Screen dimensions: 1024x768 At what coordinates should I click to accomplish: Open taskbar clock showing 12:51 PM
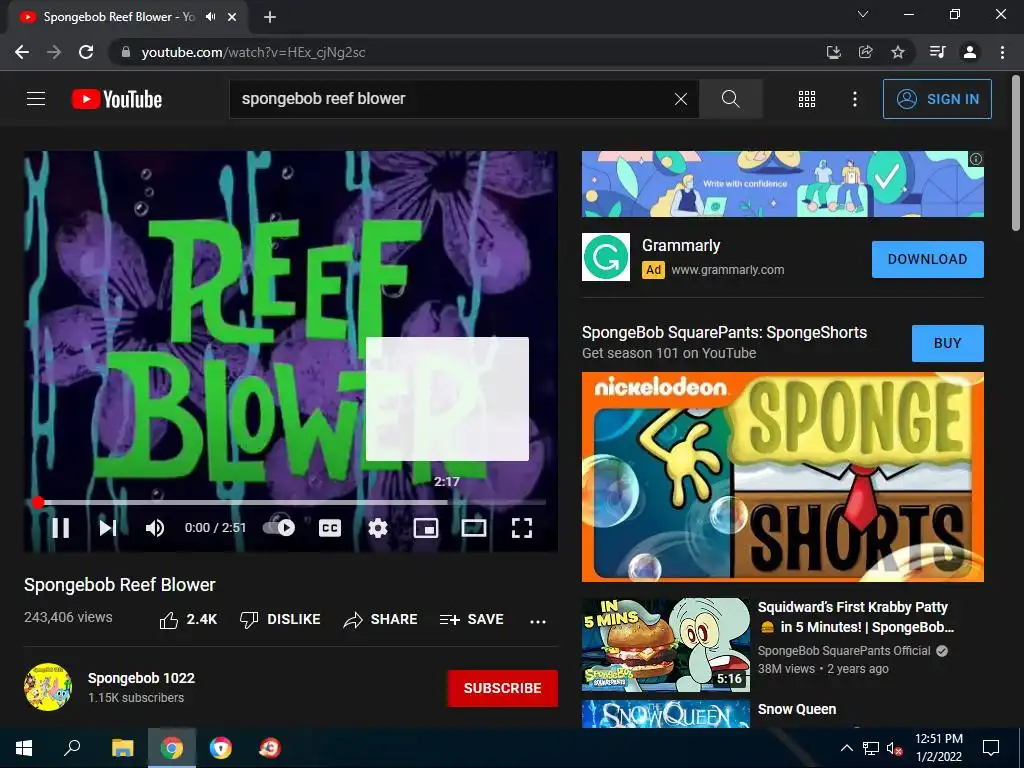point(938,748)
